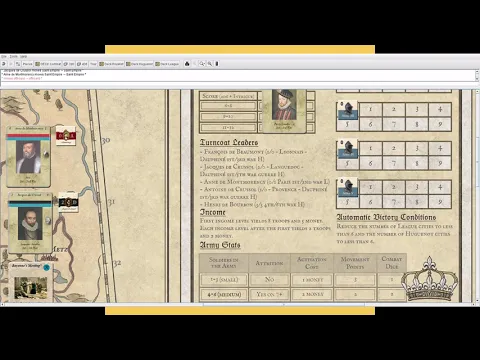480x360 pixels.
Task: Click the zoom out magnifier icon
Action: click(x=202, y=64)
